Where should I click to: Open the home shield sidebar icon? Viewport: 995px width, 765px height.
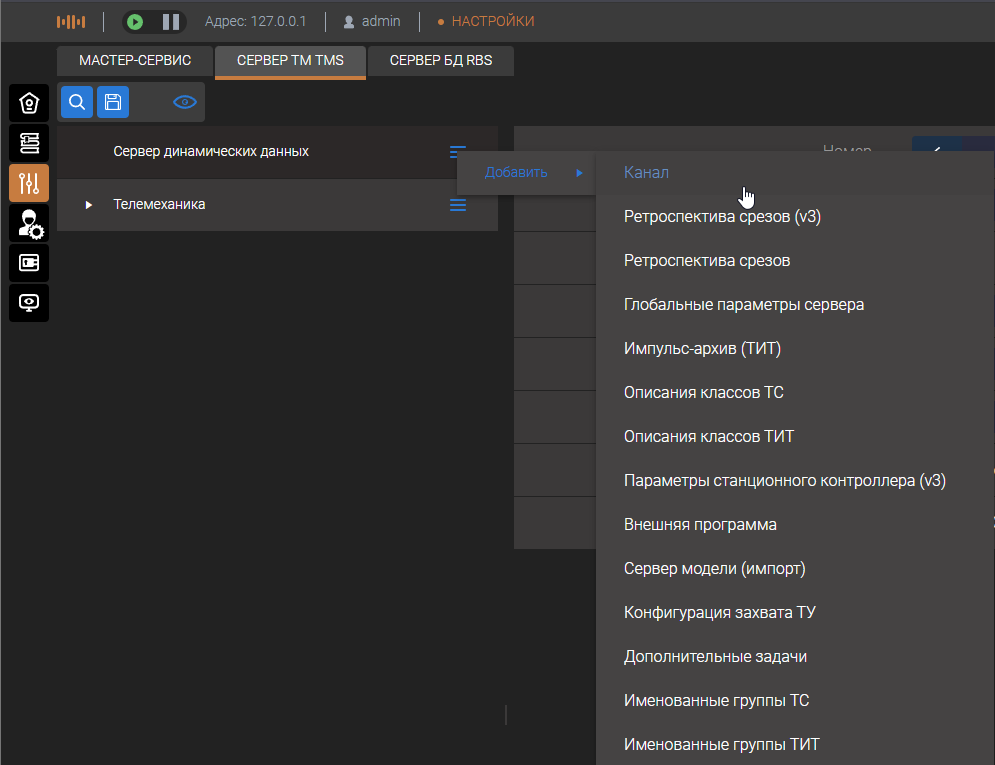[29, 103]
